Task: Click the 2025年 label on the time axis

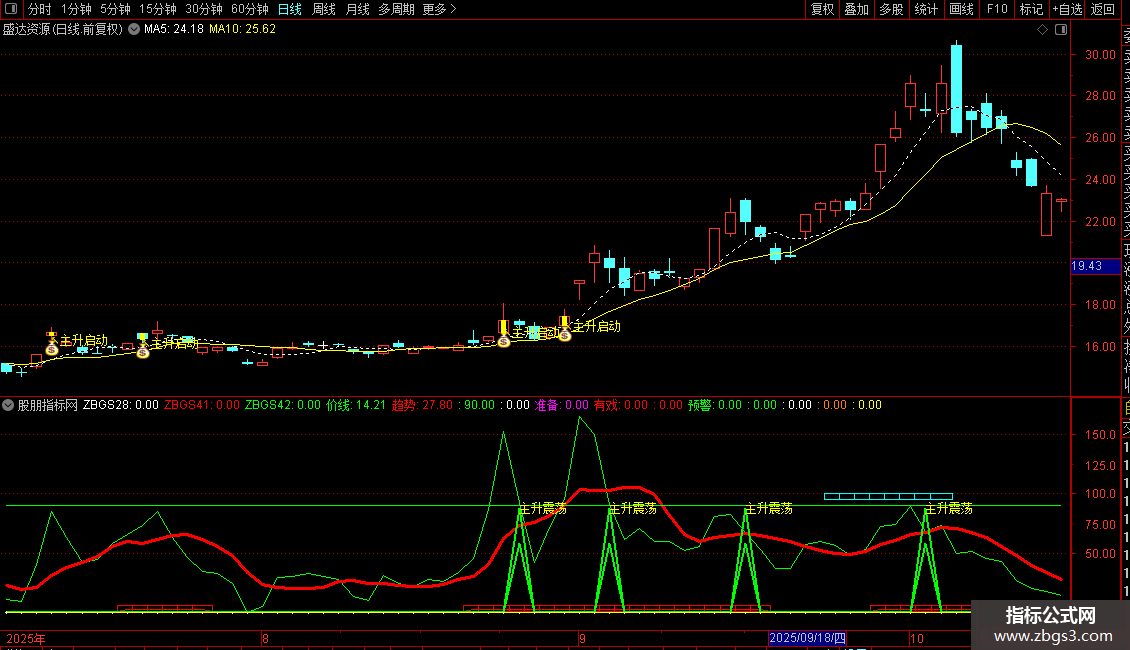Action: 26,638
